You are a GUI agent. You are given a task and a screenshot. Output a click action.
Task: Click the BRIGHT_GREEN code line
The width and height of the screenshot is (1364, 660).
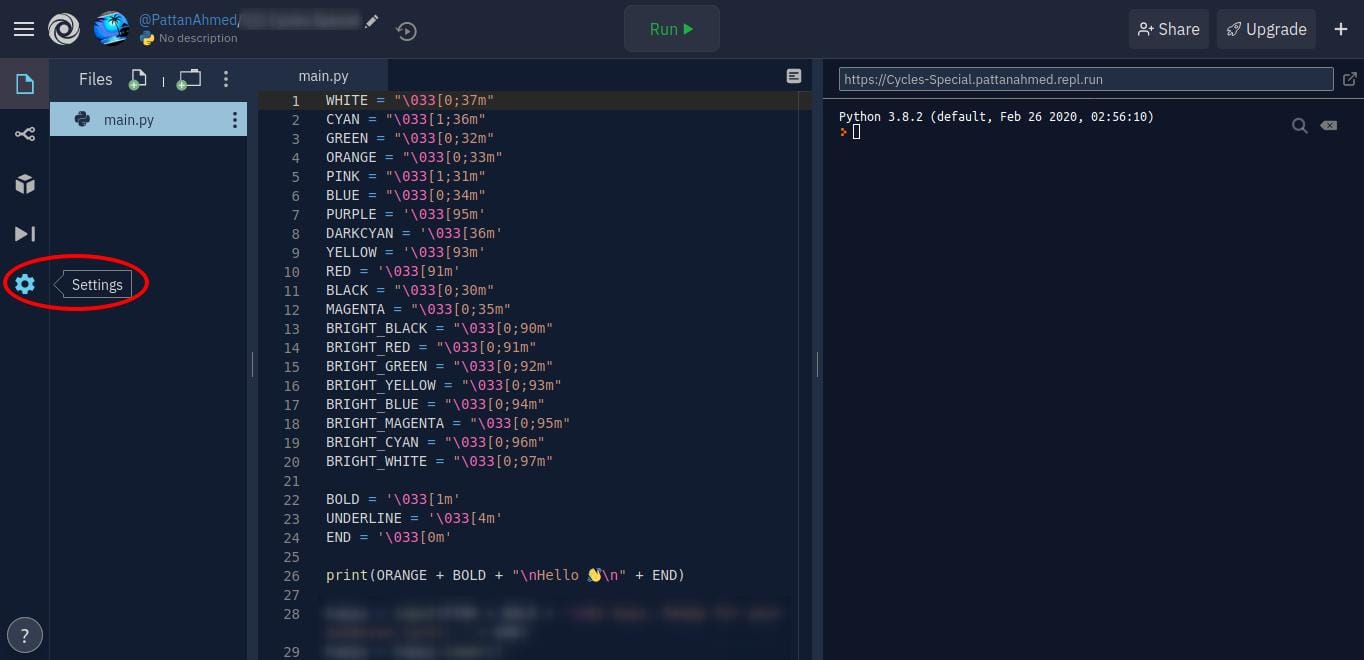(x=440, y=367)
